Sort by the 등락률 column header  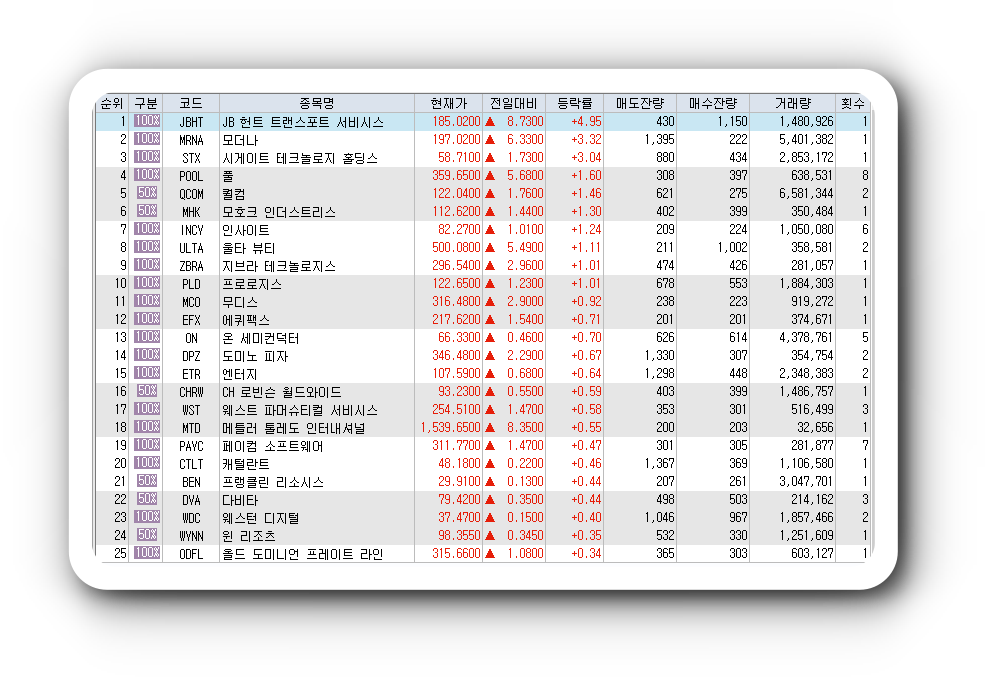(x=575, y=103)
